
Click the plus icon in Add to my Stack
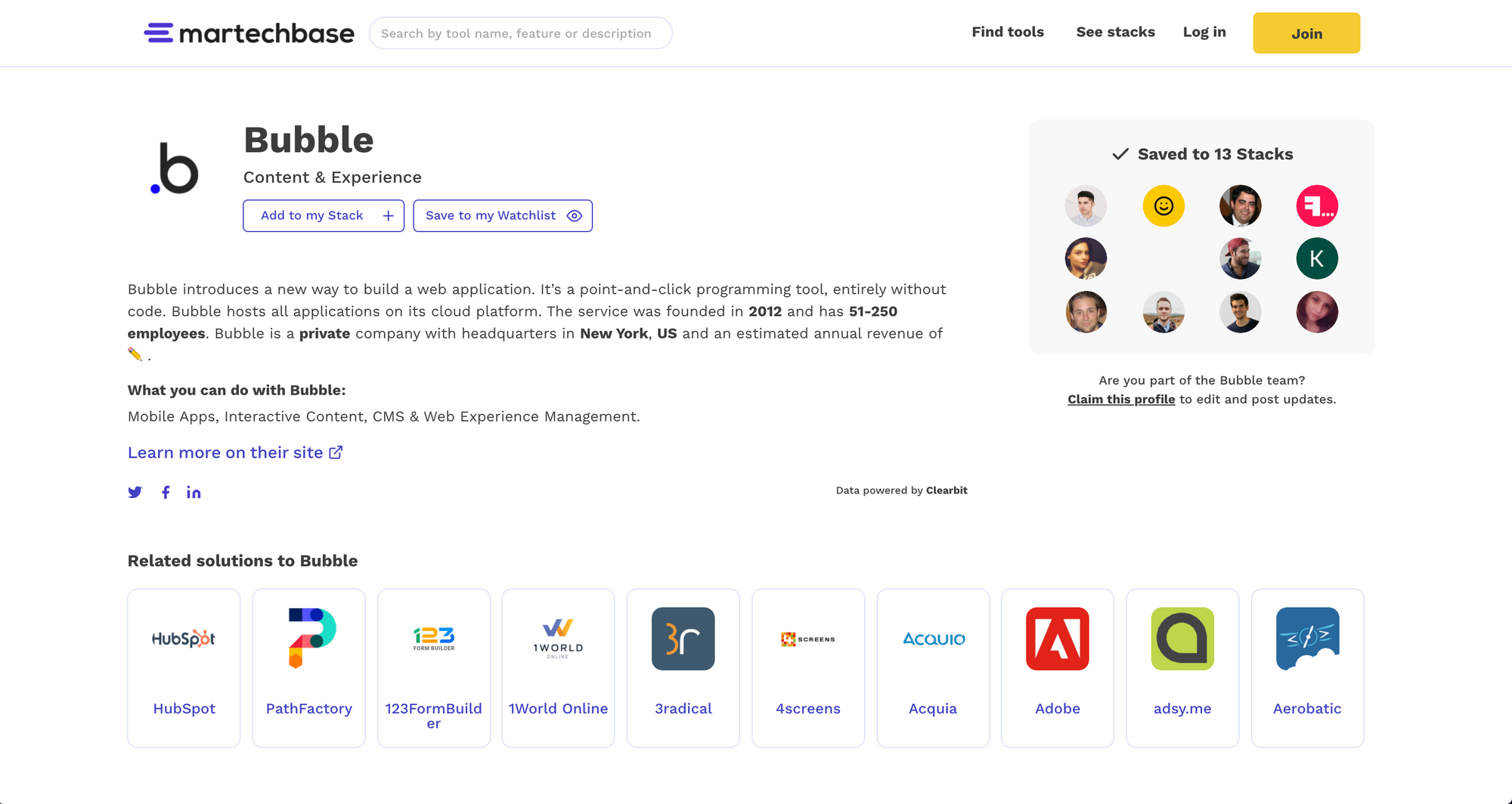pyautogui.click(x=388, y=216)
